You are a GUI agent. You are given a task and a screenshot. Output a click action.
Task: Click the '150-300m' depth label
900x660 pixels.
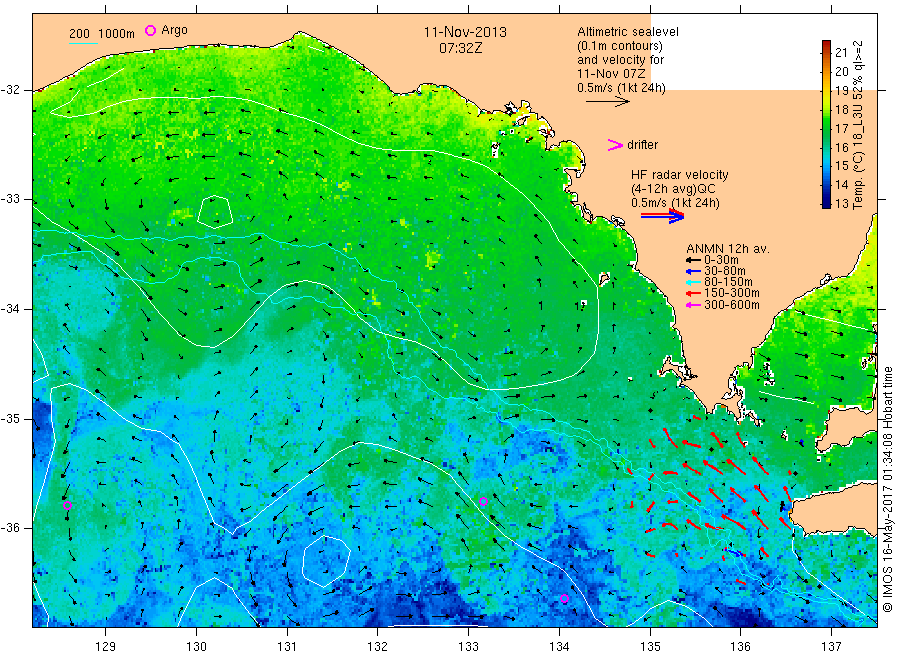pyautogui.click(x=732, y=293)
